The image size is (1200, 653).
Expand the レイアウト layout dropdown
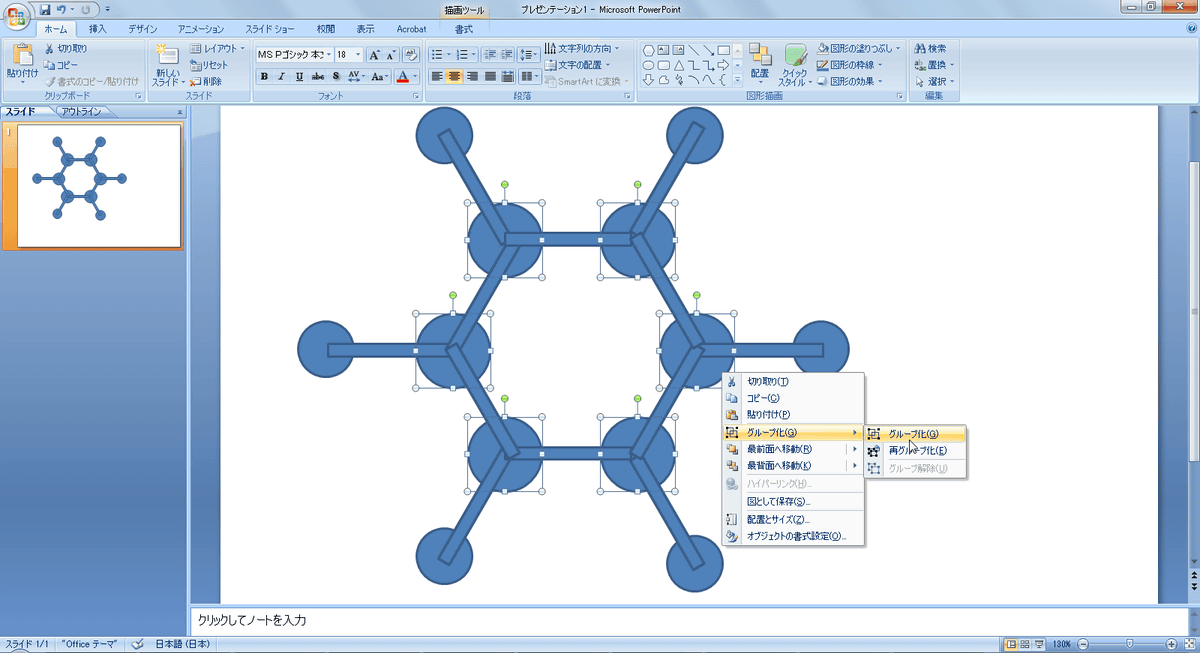[241, 48]
